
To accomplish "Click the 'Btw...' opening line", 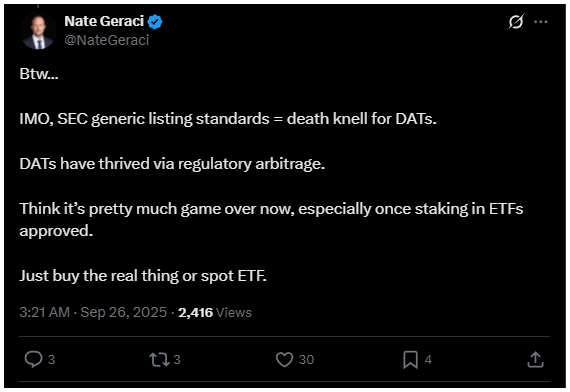I will [x=39, y=74].
